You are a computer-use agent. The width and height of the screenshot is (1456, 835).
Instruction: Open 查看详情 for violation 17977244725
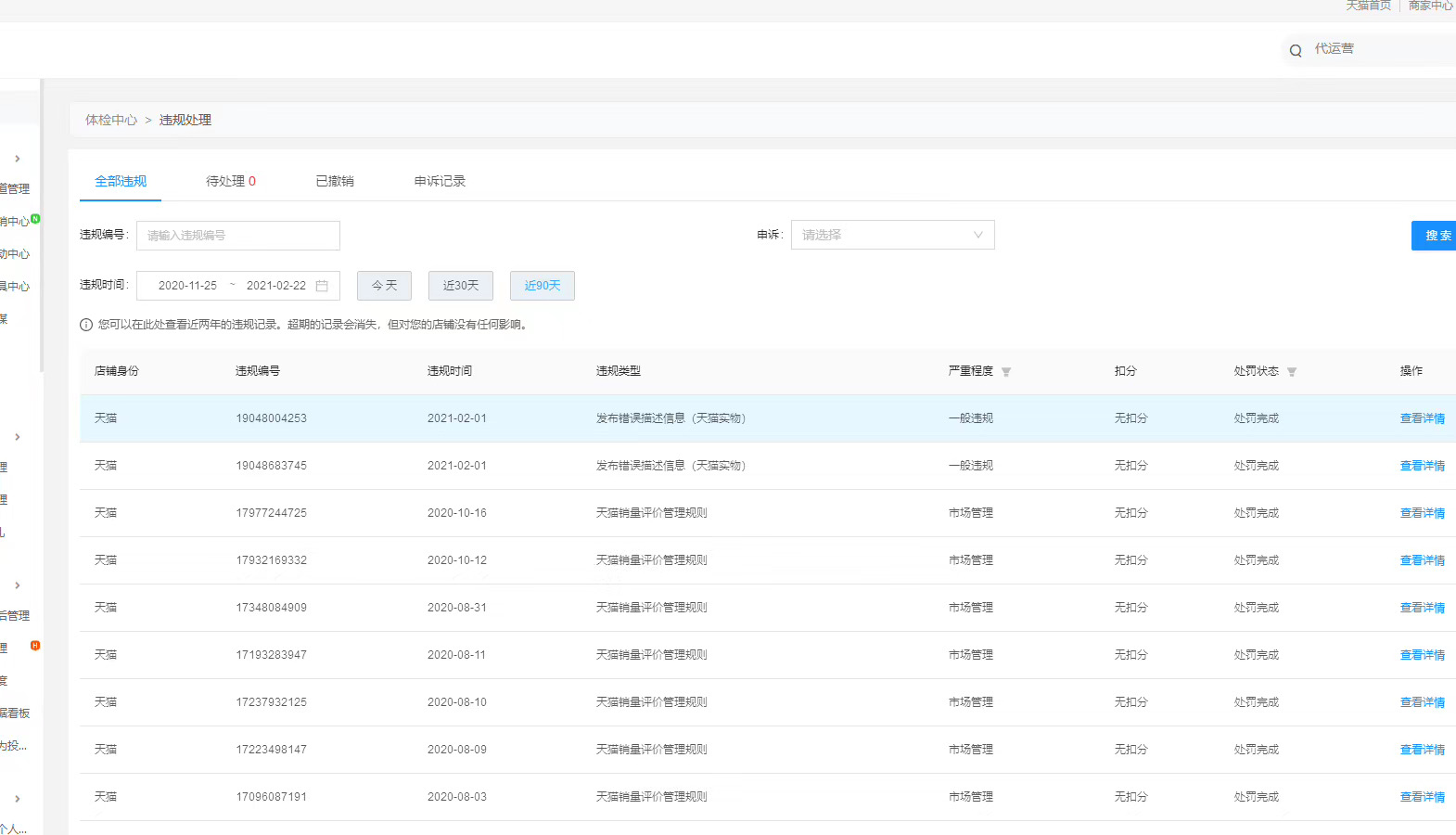click(x=1423, y=513)
